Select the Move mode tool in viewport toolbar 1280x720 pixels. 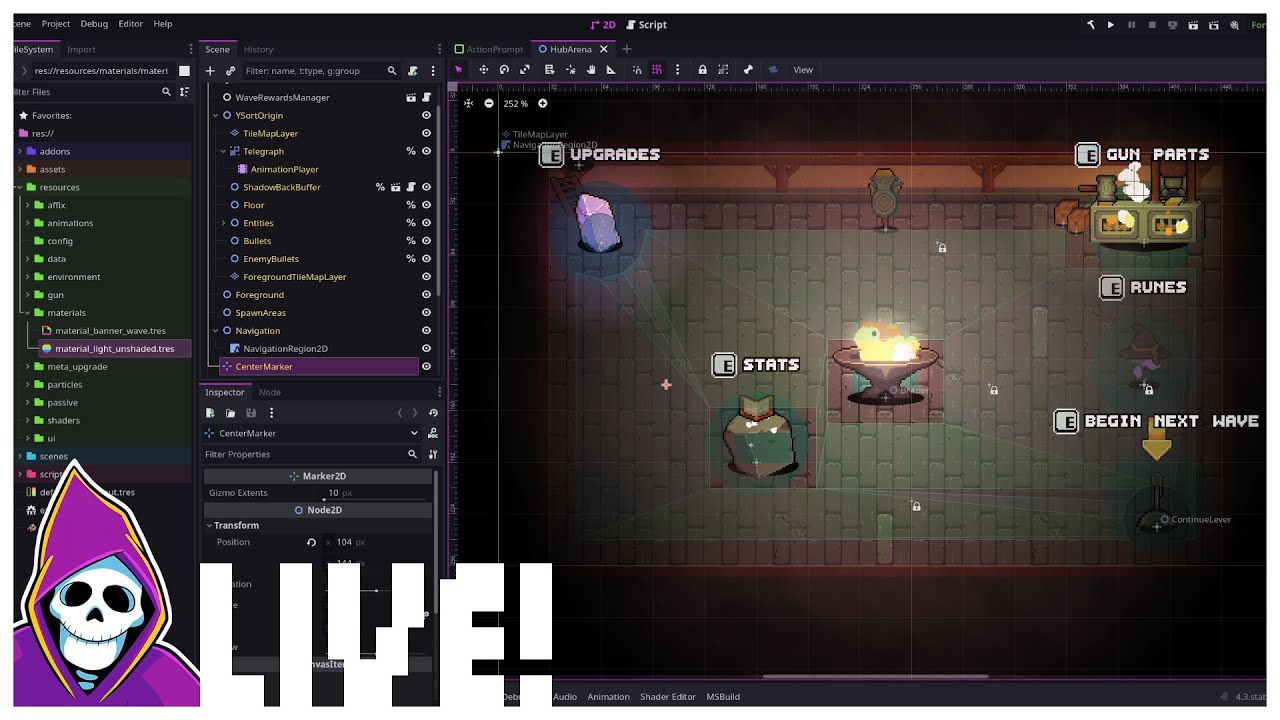click(x=483, y=70)
